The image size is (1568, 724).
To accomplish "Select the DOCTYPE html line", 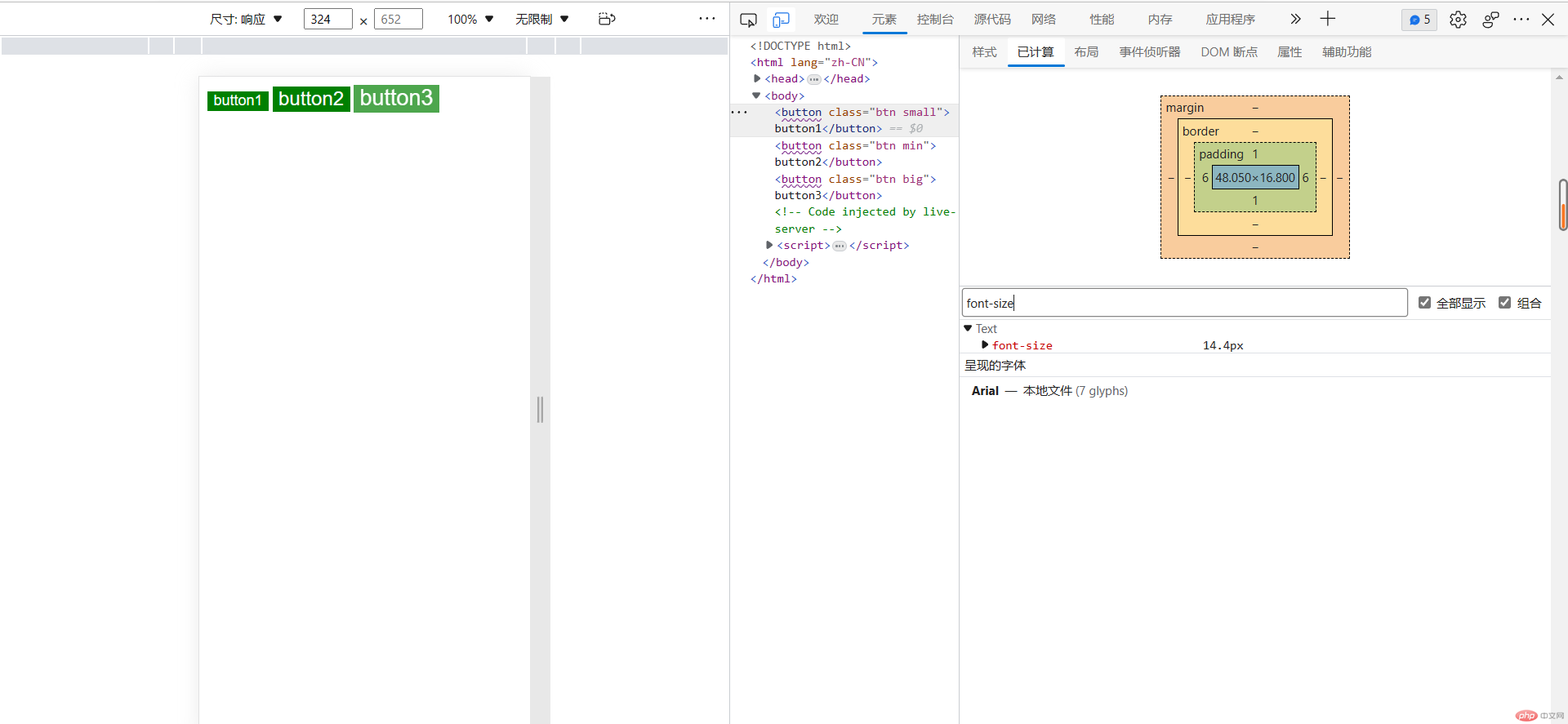I will (x=800, y=46).
